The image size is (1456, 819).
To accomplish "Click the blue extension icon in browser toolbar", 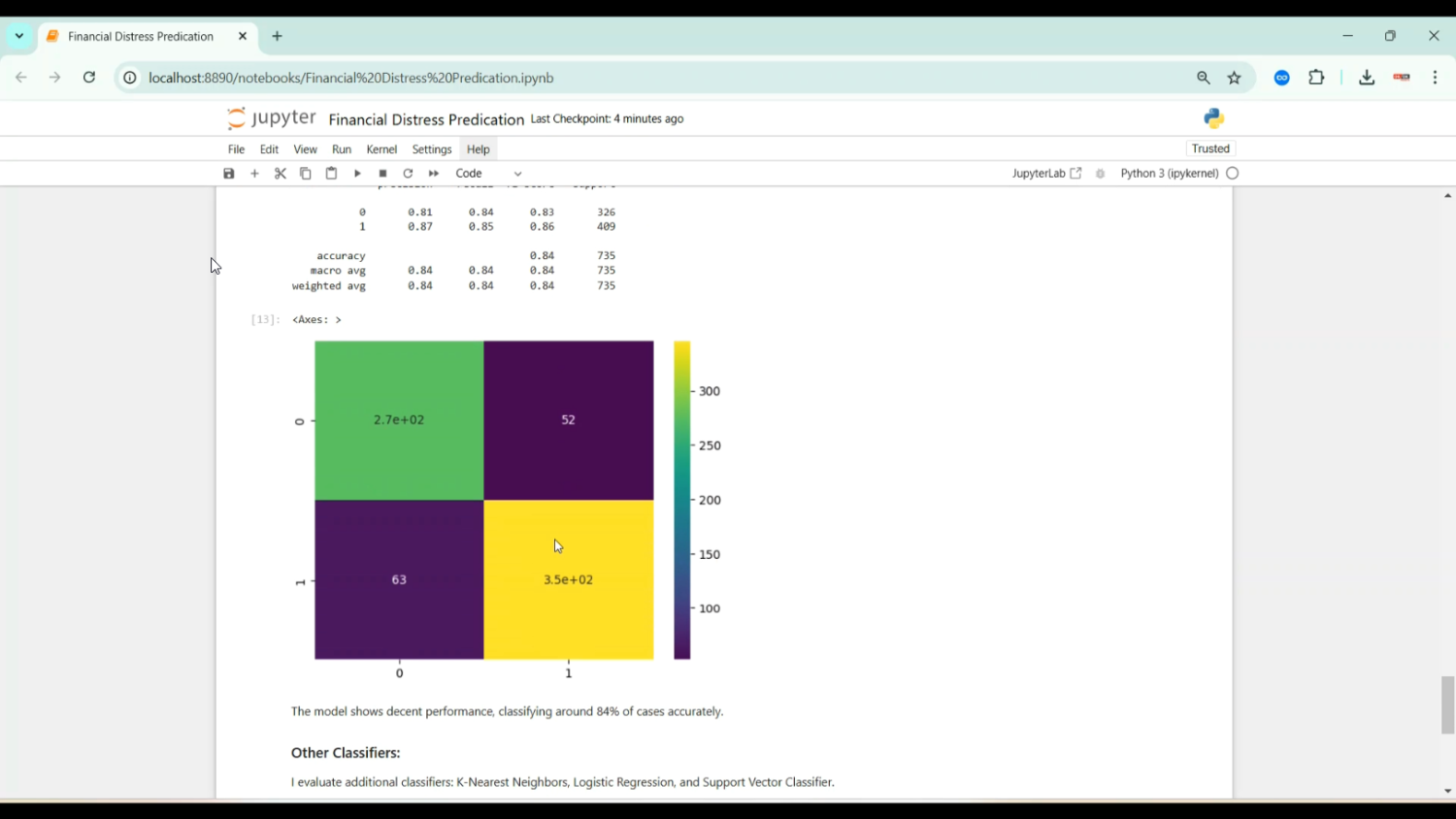I will [x=1282, y=78].
